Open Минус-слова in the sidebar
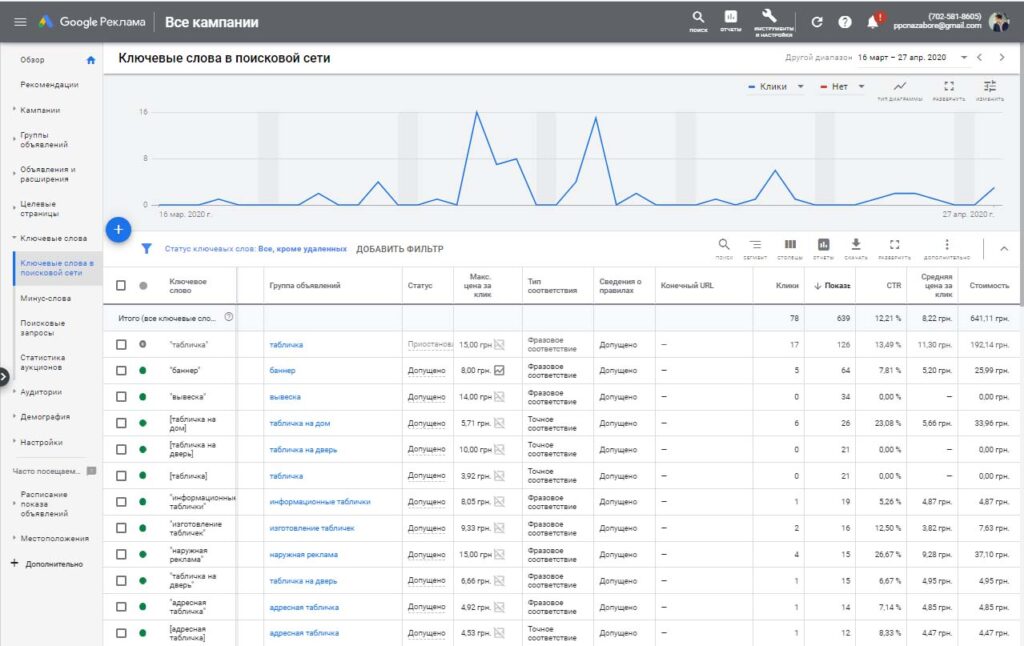This screenshot has width=1024, height=646. (46, 298)
